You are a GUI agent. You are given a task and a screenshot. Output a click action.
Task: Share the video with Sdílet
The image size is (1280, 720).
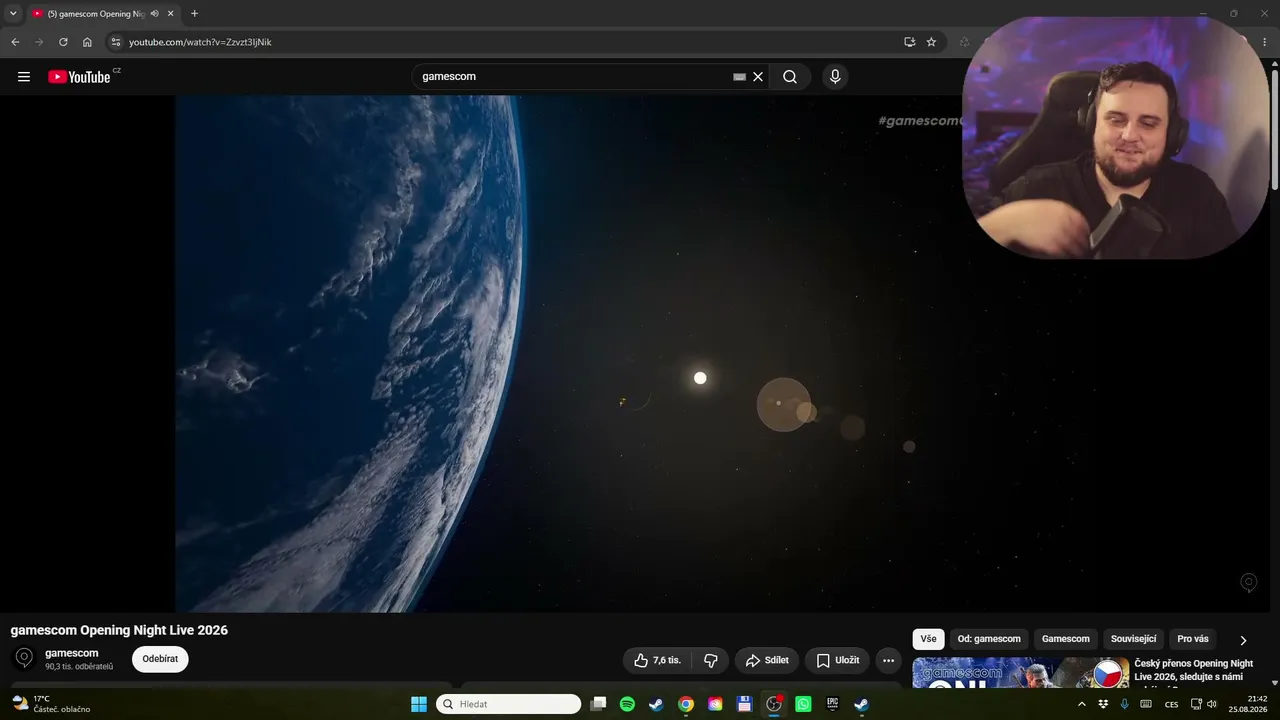[767, 660]
